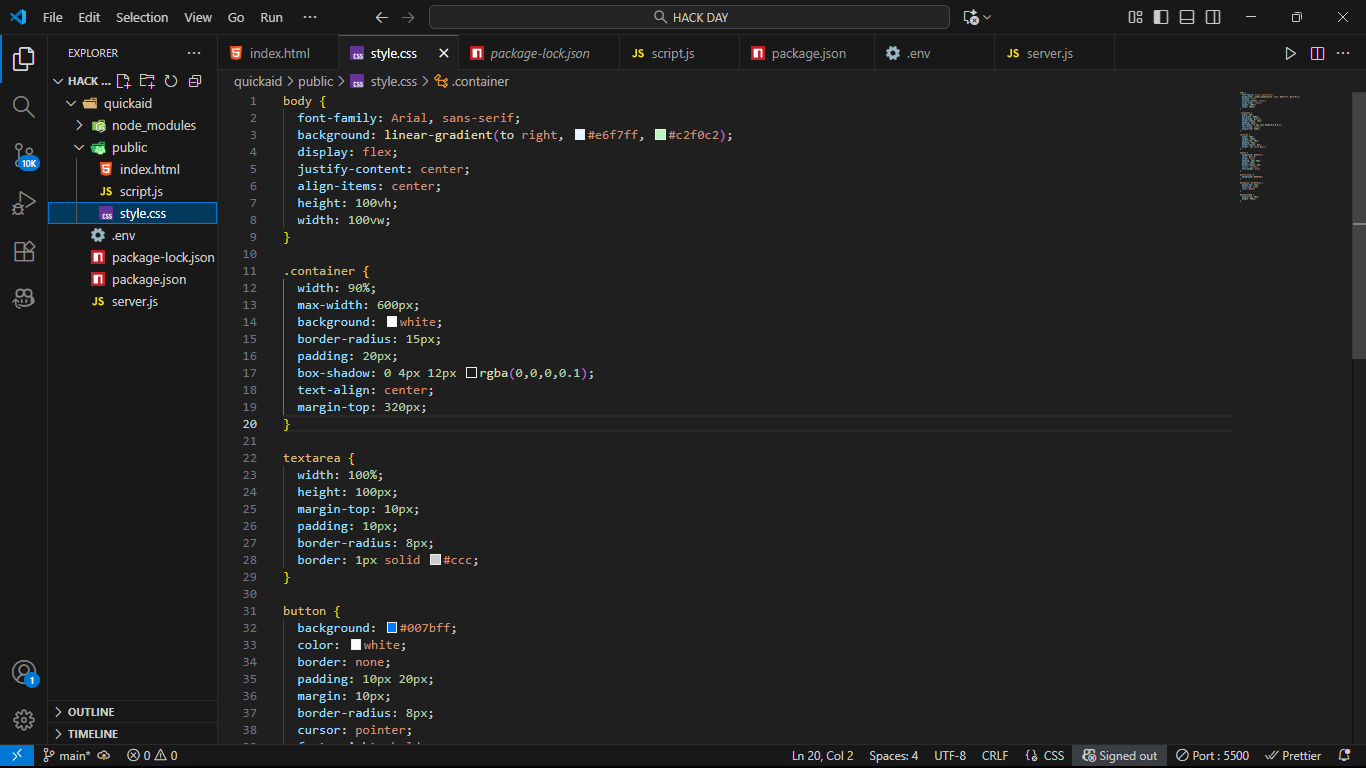This screenshot has height=768, width=1366.
Task: Open editor More Actions ellipsis
Action: [x=1344, y=53]
